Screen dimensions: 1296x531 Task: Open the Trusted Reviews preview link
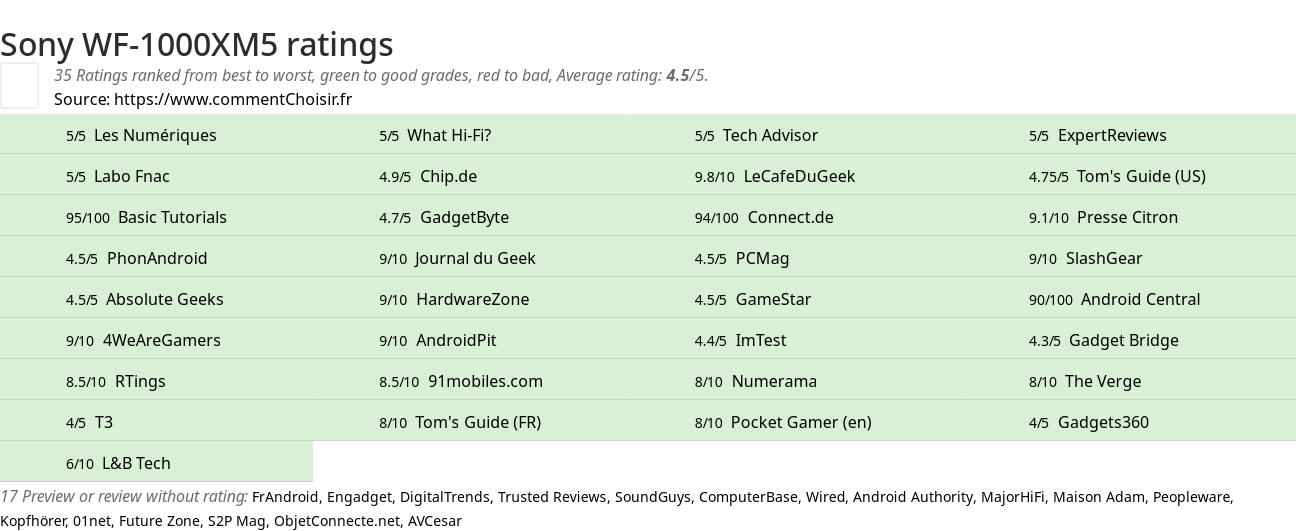coord(552,497)
